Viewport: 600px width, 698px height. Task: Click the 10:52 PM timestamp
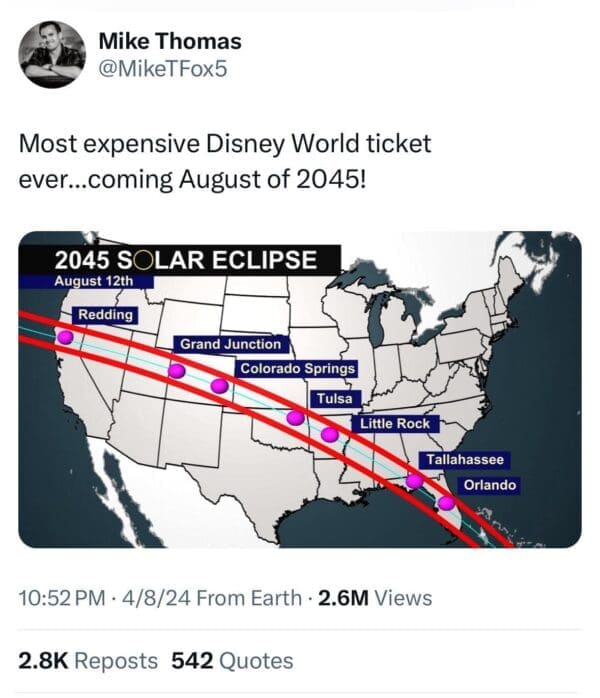(x=62, y=598)
